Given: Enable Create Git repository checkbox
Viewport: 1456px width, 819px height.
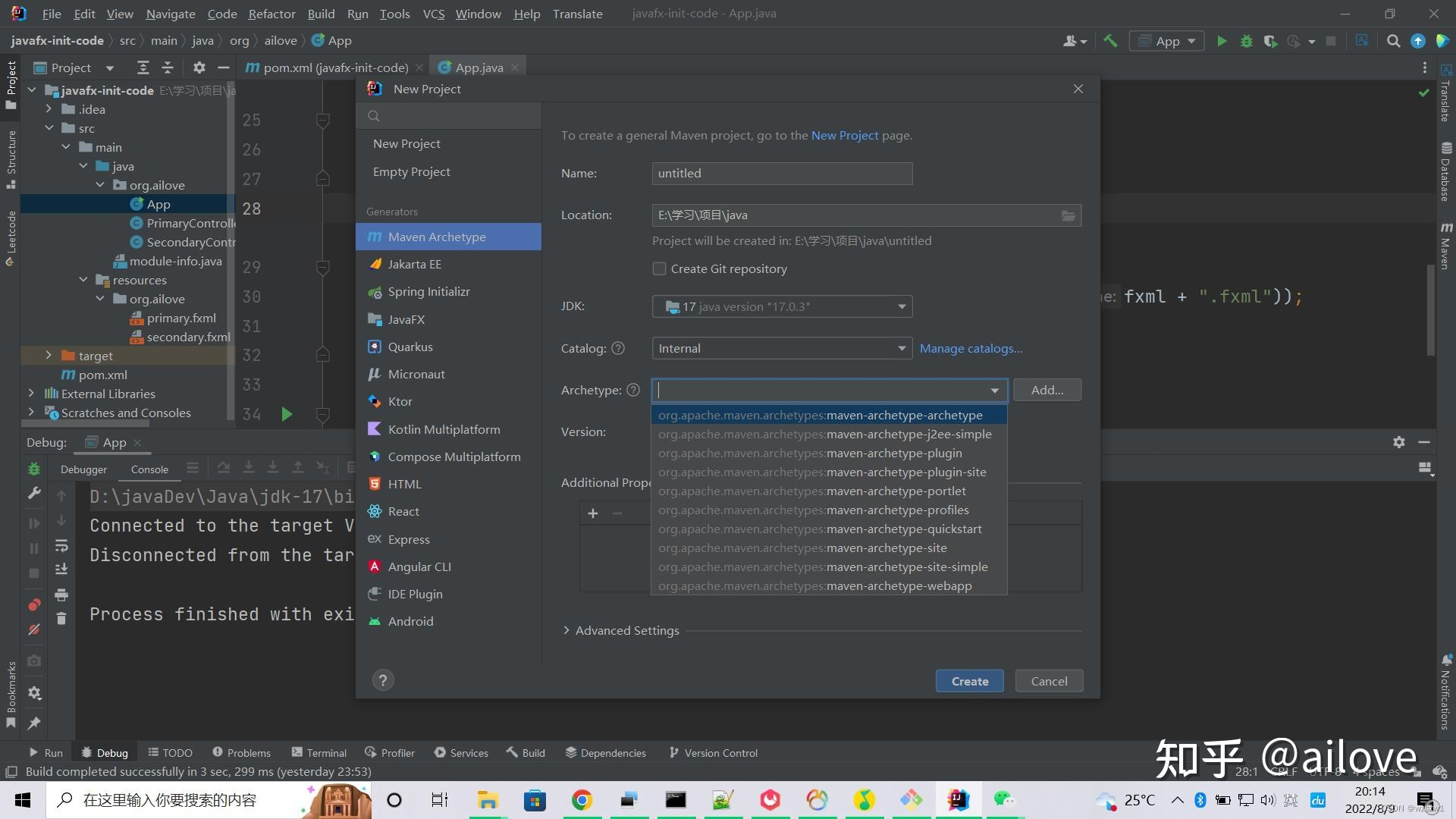Looking at the screenshot, I should tap(659, 268).
